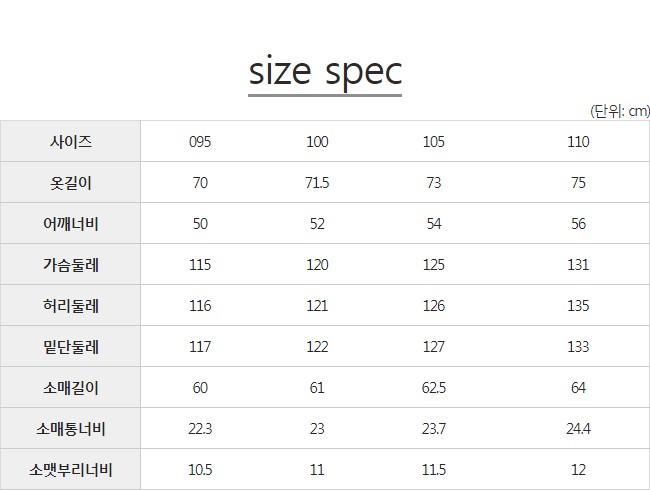Click the 105 size column value
The image size is (650, 490).
(x=434, y=142)
